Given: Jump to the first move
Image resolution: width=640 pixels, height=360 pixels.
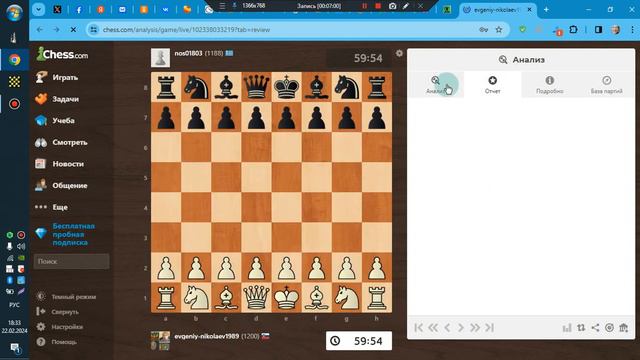Looking at the screenshot, I should pos(418,327).
